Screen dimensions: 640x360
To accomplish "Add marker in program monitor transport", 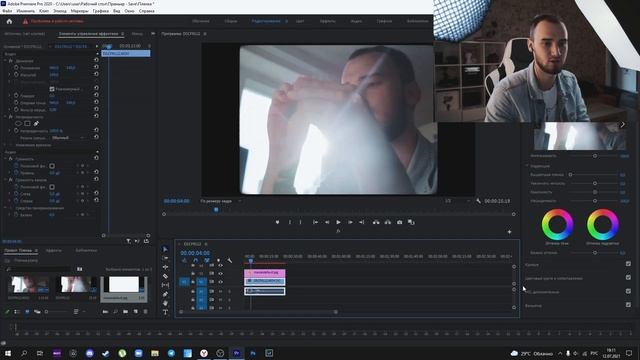I will click(x=278, y=222).
